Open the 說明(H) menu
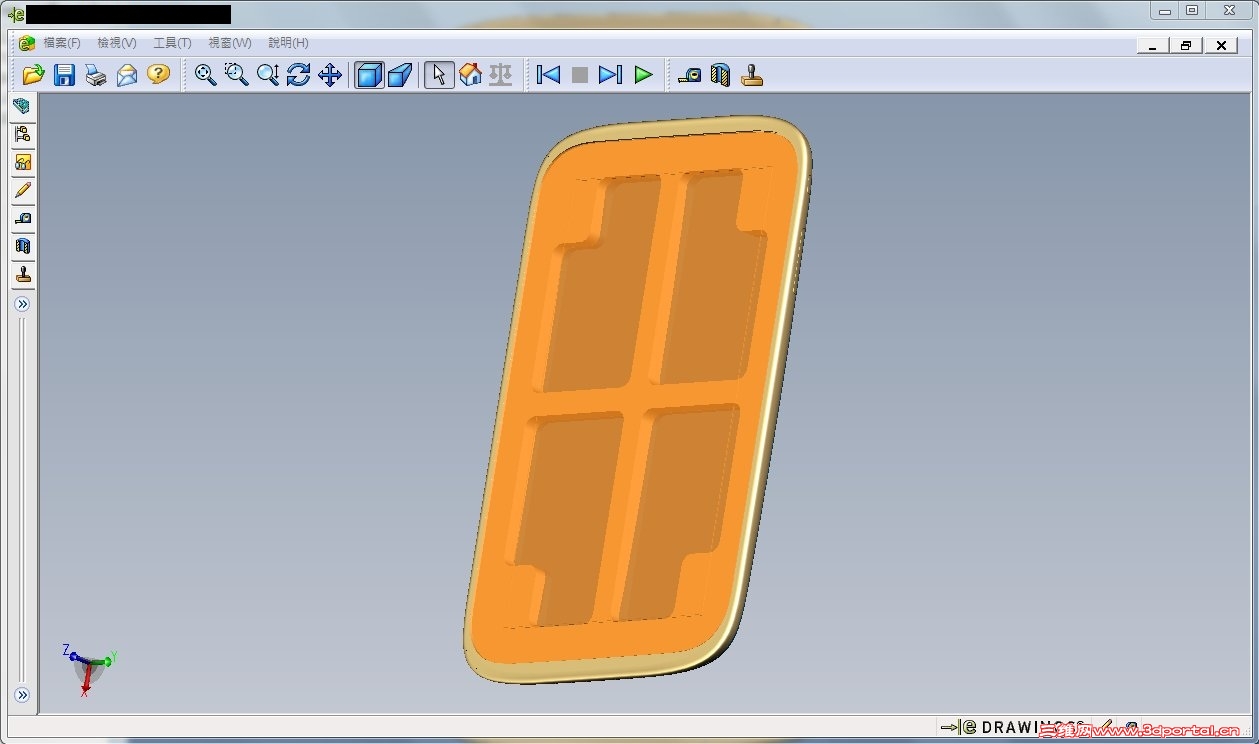This screenshot has width=1259, height=744. pyautogui.click(x=288, y=43)
